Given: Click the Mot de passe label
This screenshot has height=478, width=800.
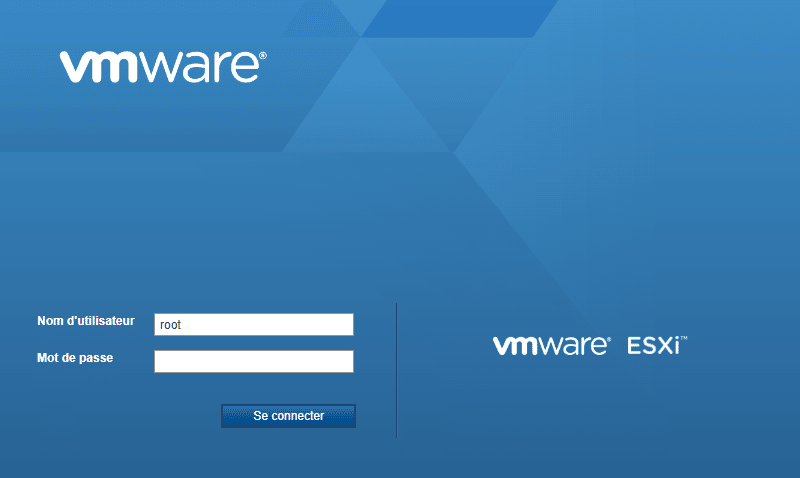Looking at the screenshot, I should 75,358.
